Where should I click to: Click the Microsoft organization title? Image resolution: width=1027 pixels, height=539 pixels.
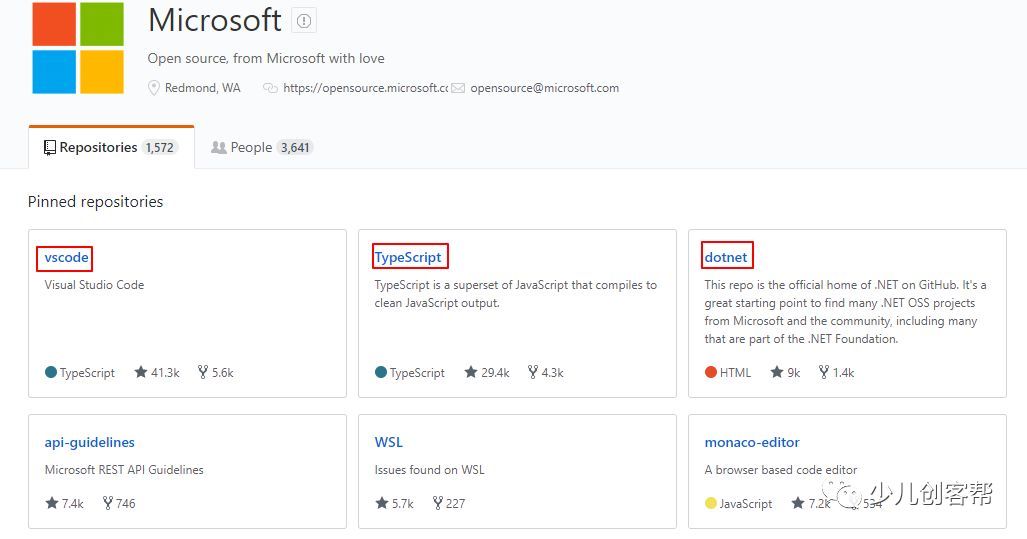pos(215,20)
